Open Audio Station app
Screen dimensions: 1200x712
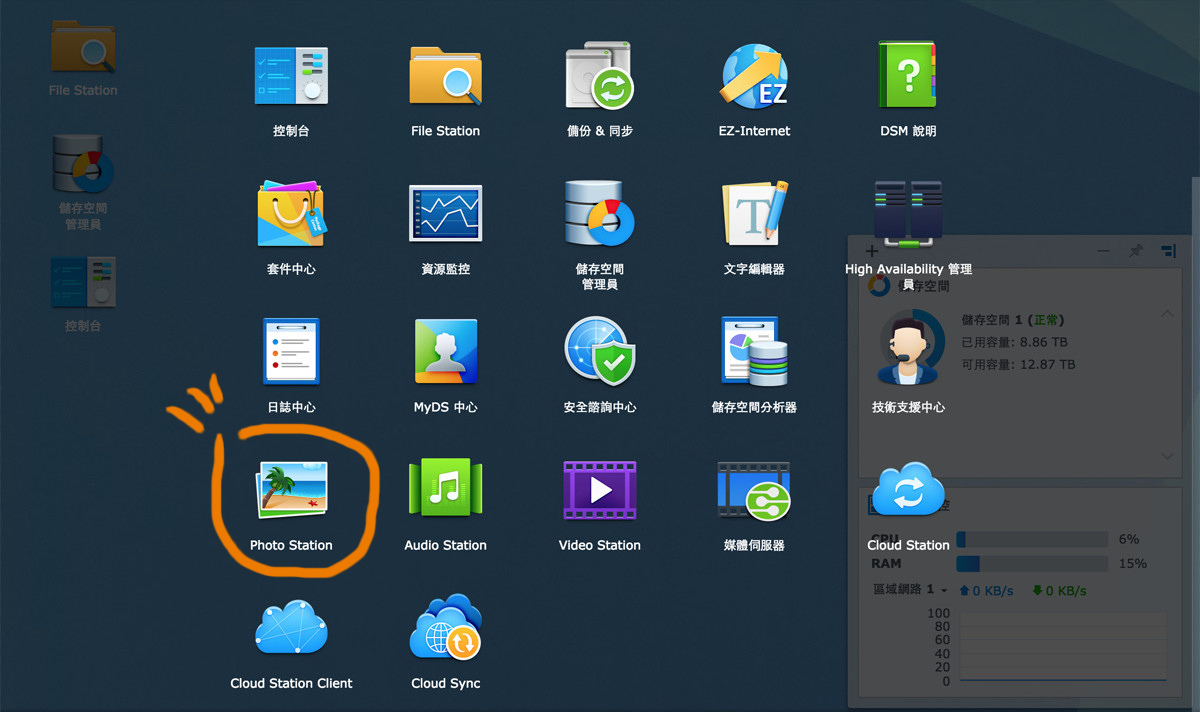click(445, 490)
